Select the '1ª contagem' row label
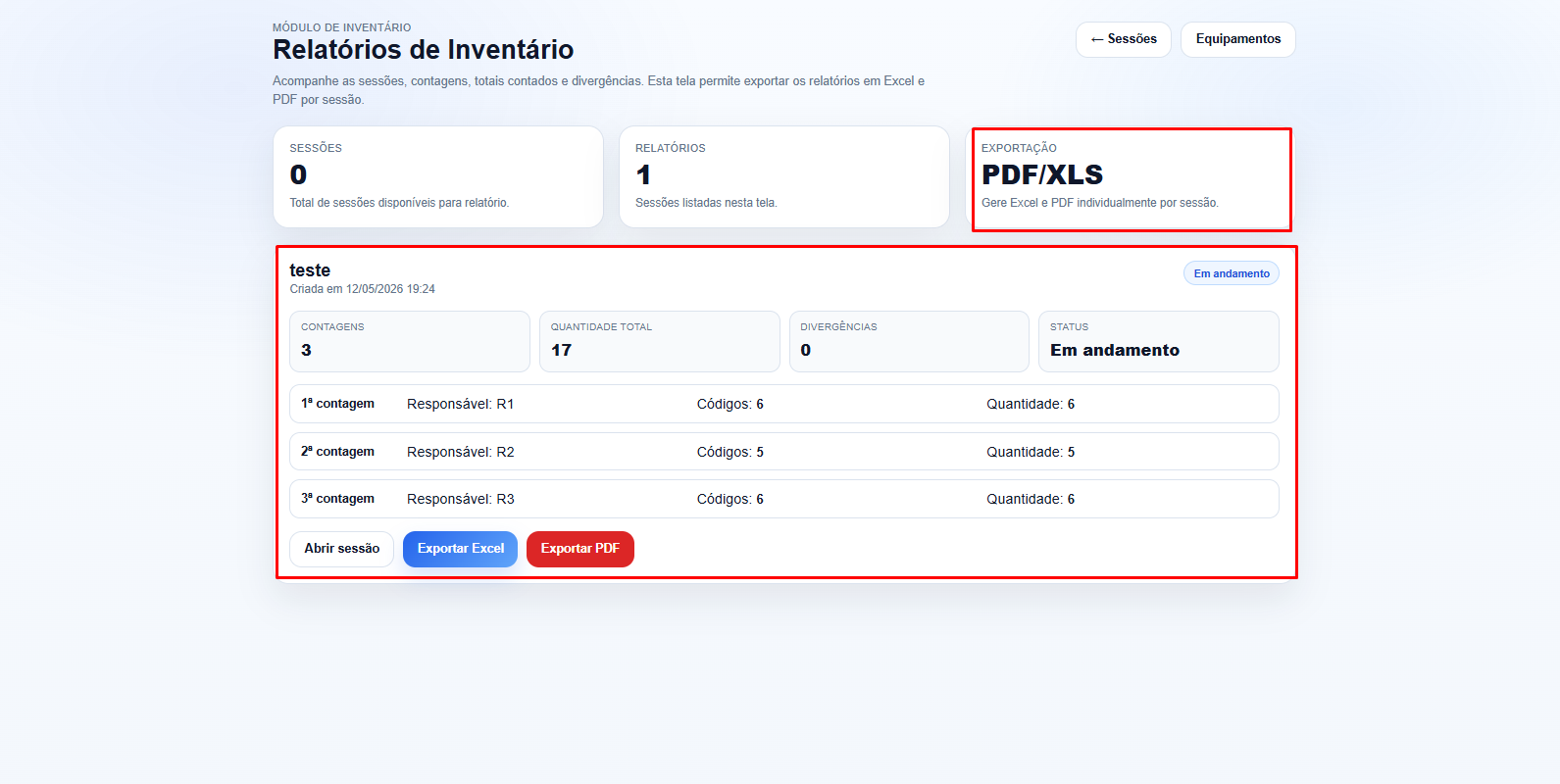The image size is (1560, 784). pos(337,404)
